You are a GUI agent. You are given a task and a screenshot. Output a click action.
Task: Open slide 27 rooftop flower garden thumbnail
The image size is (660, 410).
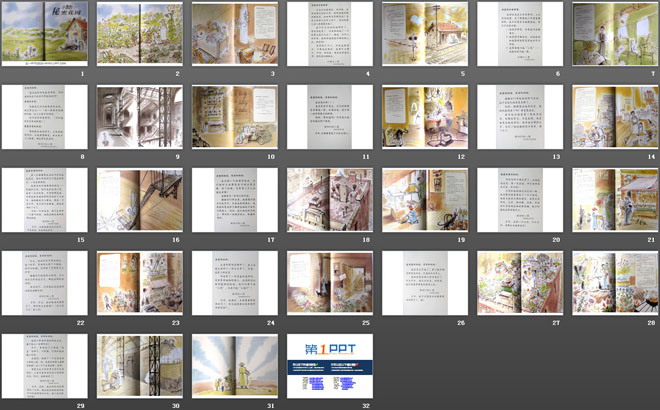[x=520, y=283]
